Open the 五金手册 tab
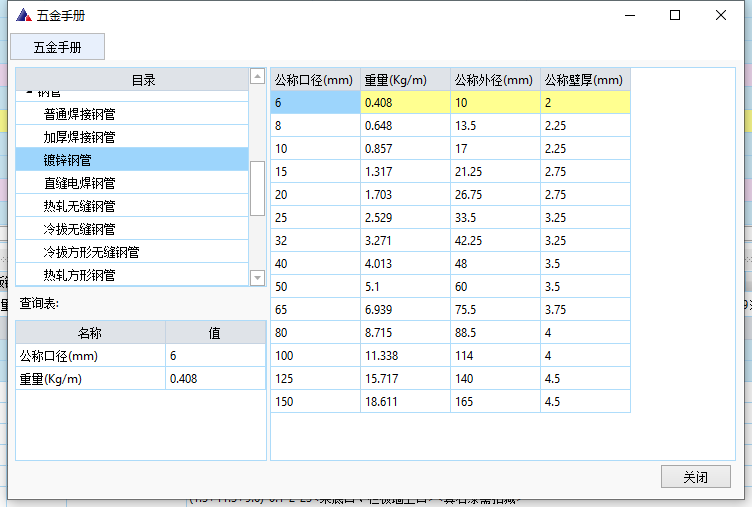Image resolution: width=752 pixels, height=507 pixels. point(58,47)
